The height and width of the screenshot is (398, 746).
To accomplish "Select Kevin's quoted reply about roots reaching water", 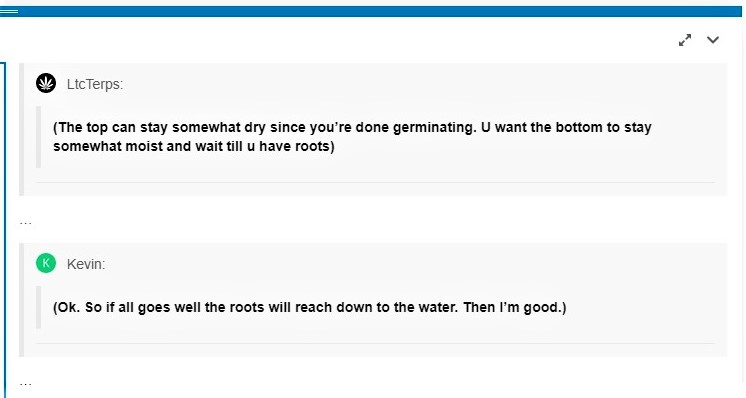I will coord(310,307).
